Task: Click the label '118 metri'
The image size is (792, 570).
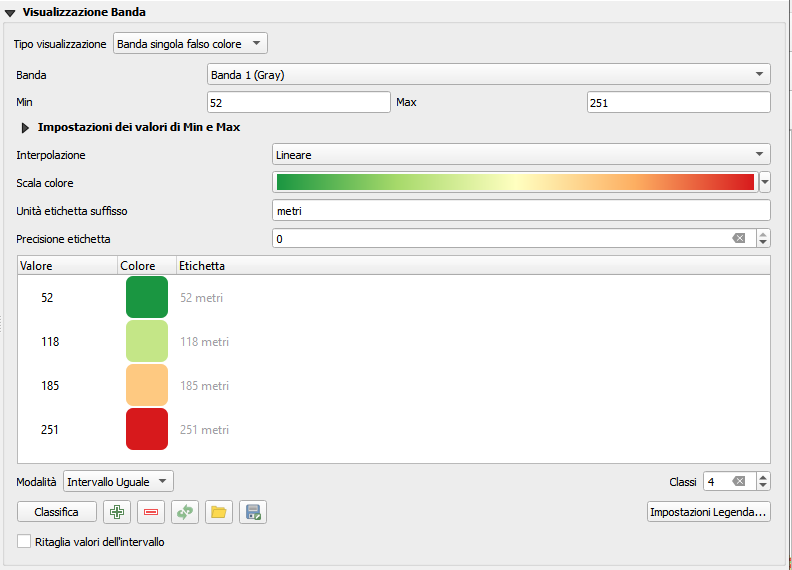Action: coord(205,342)
